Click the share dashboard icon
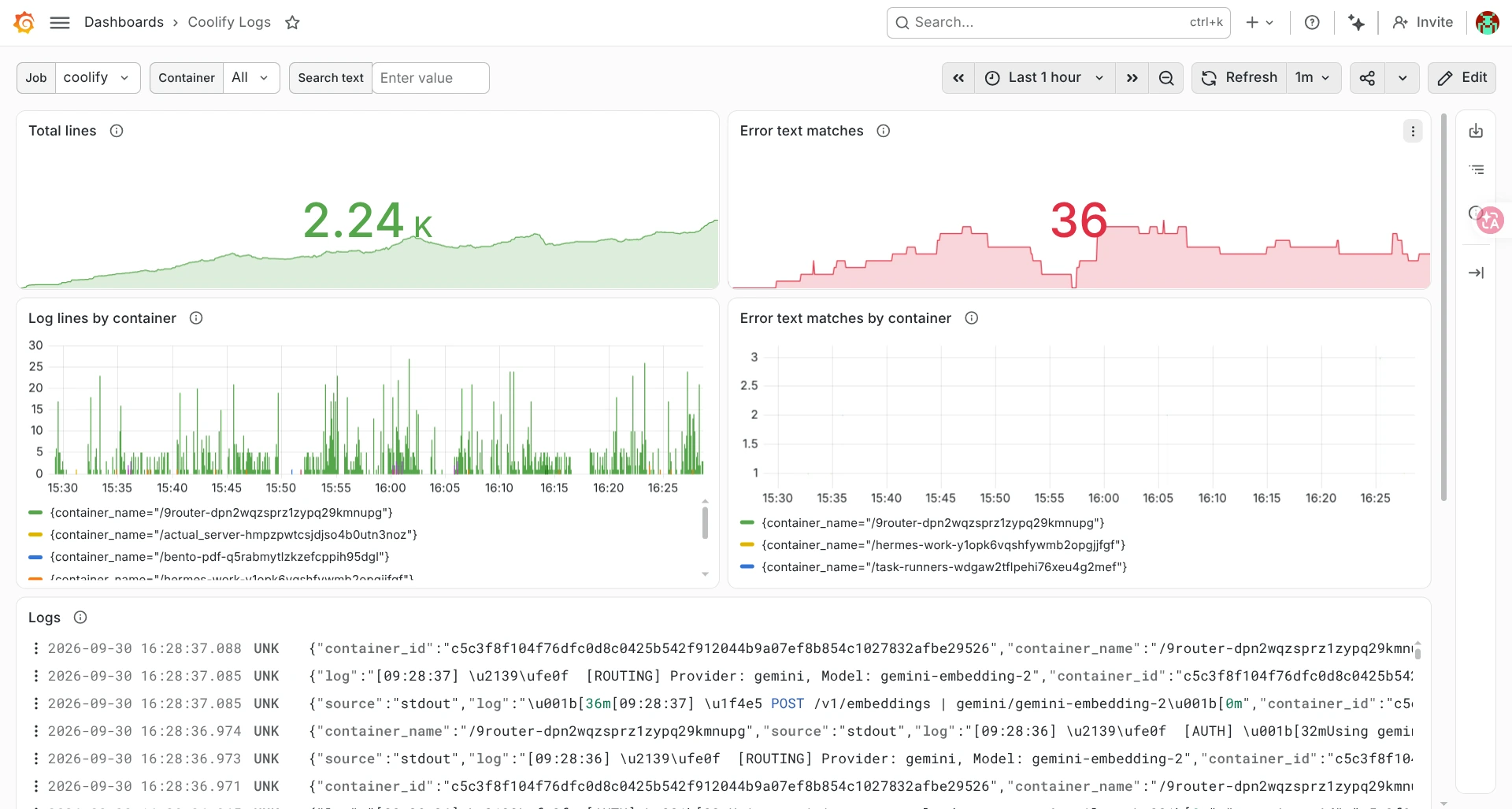1512x809 pixels. [1368, 78]
